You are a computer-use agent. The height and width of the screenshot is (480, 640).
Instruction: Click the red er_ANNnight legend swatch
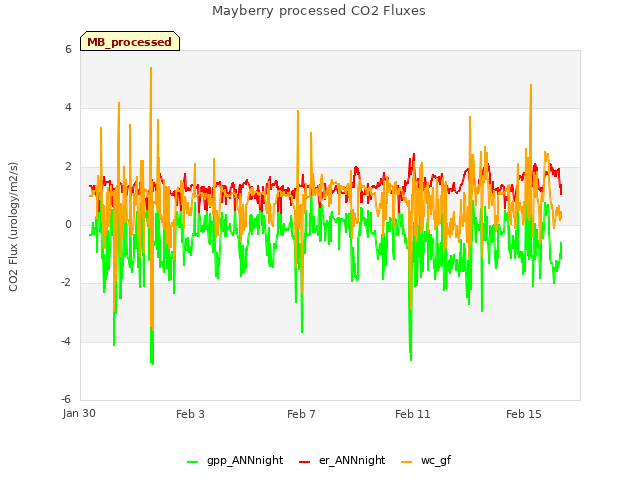305,462
